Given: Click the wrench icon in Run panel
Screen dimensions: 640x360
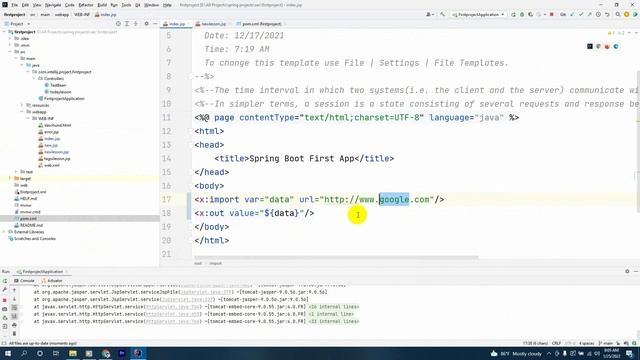Looking at the screenshot, I should point(5,290).
